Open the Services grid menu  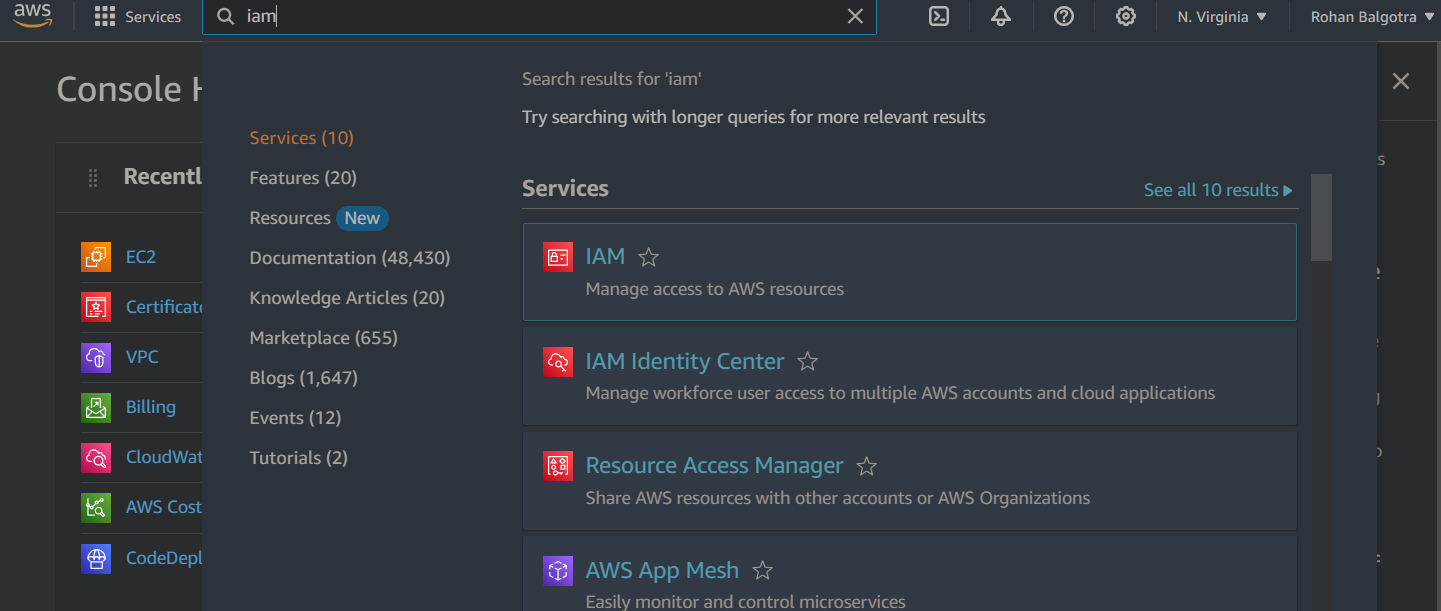click(x=138, y=17)
